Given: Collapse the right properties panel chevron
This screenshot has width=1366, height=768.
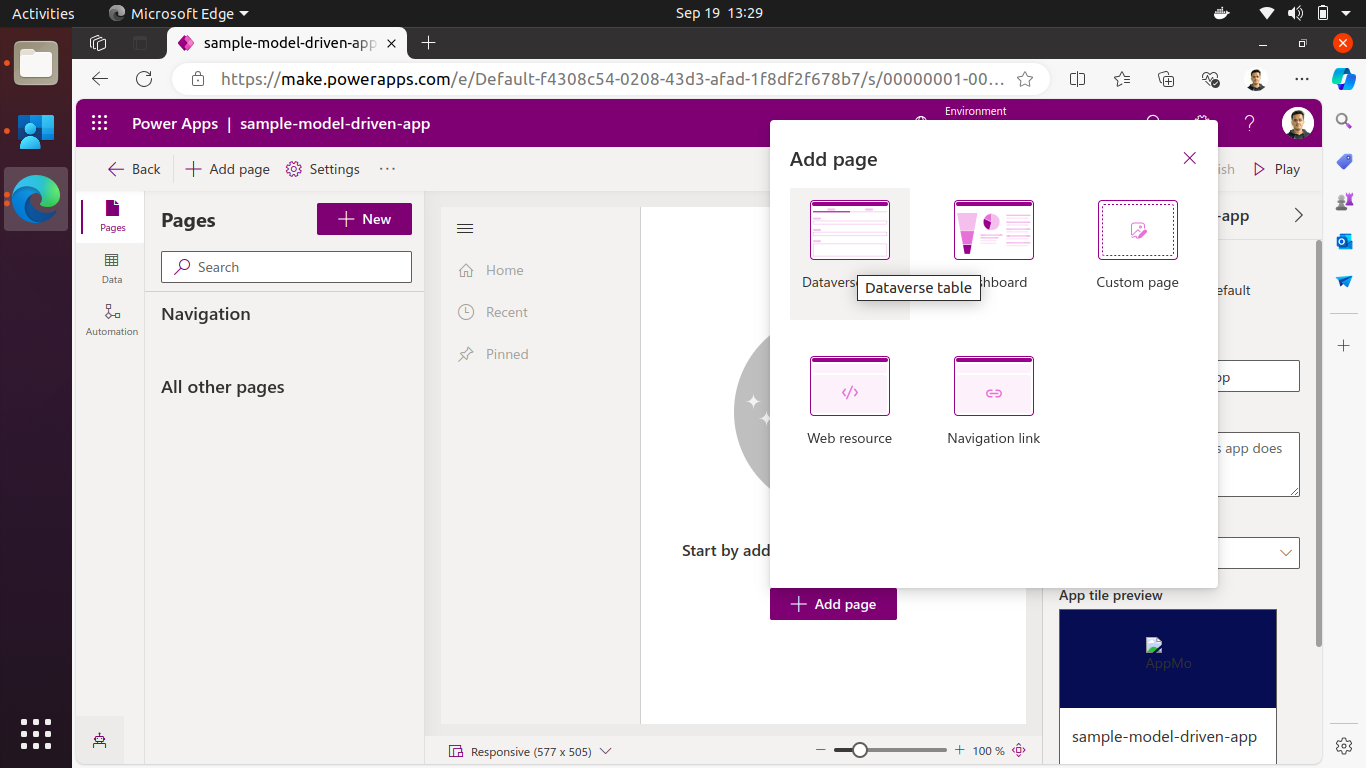Looking at the screenshot, I should click(1298, 214).
